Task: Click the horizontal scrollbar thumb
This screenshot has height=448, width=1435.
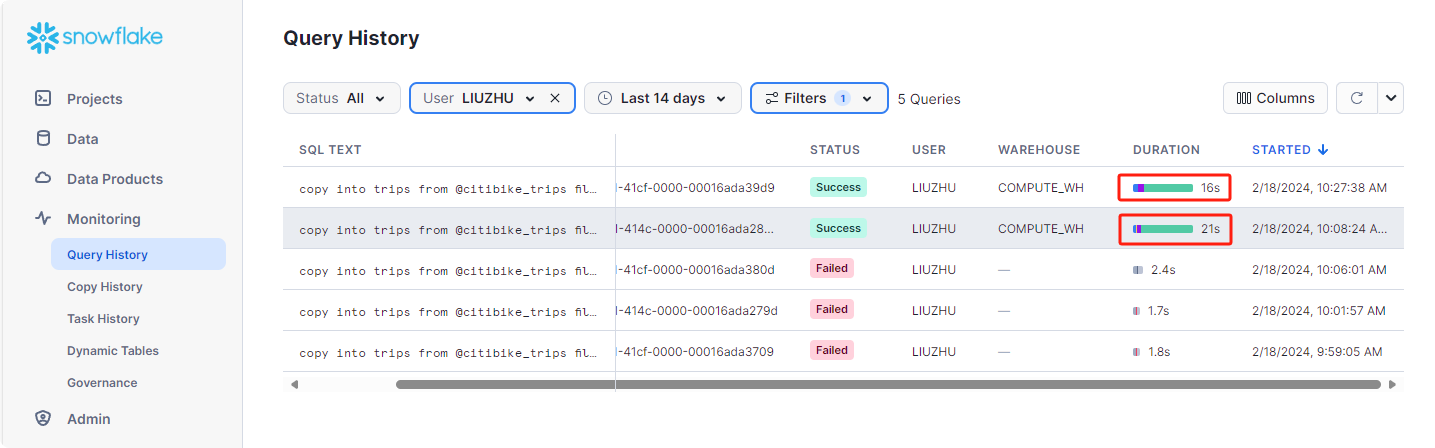Action: (x=888, y=384)
